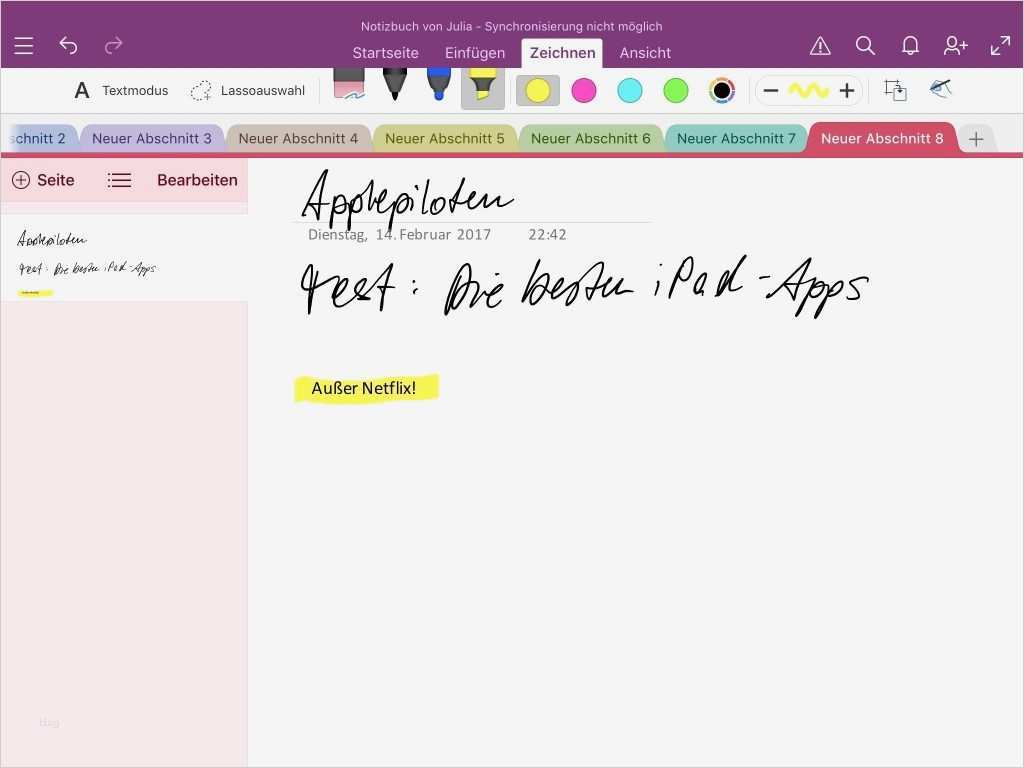Viewport: 1024px width, 768px height.
Task: Redo the last undone action
Action: (x=114, y=46)
